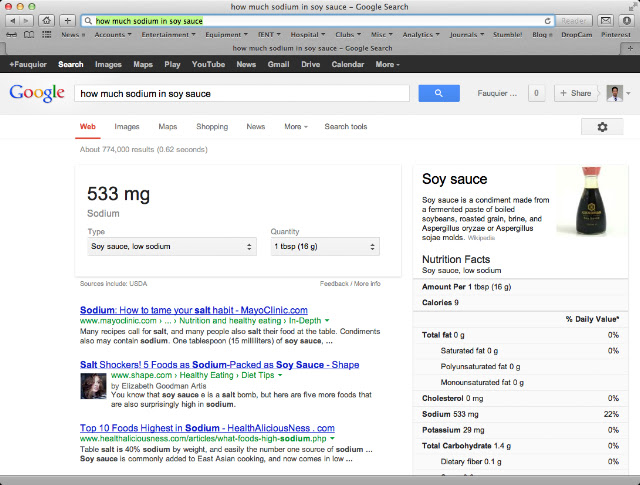Switch to Images search tab
The width and height of the screenshot is (640, 485).
tap(127, 127)
